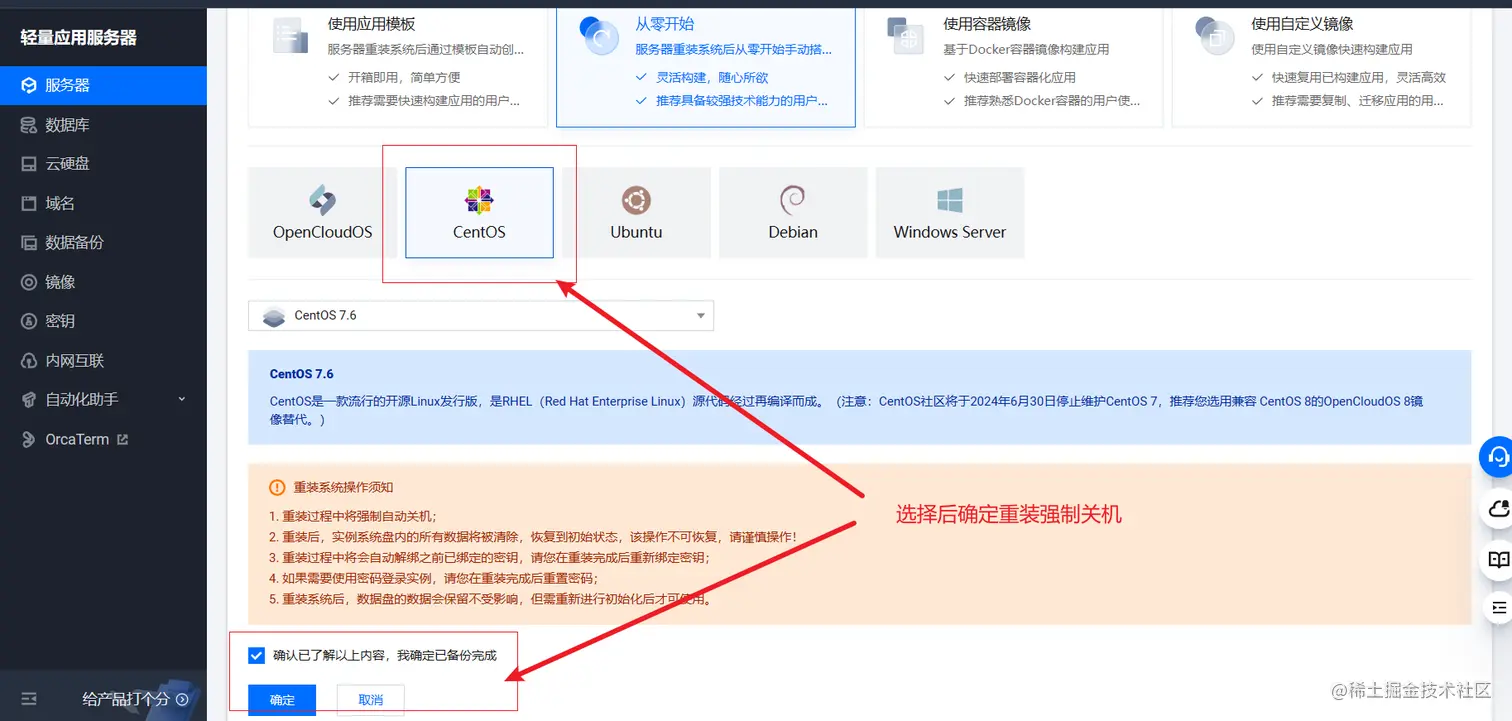Viewport: 1512px width, 721px height.
Task: Toggle the 确认已了解以上内容 checkbox
Action: 256,655
